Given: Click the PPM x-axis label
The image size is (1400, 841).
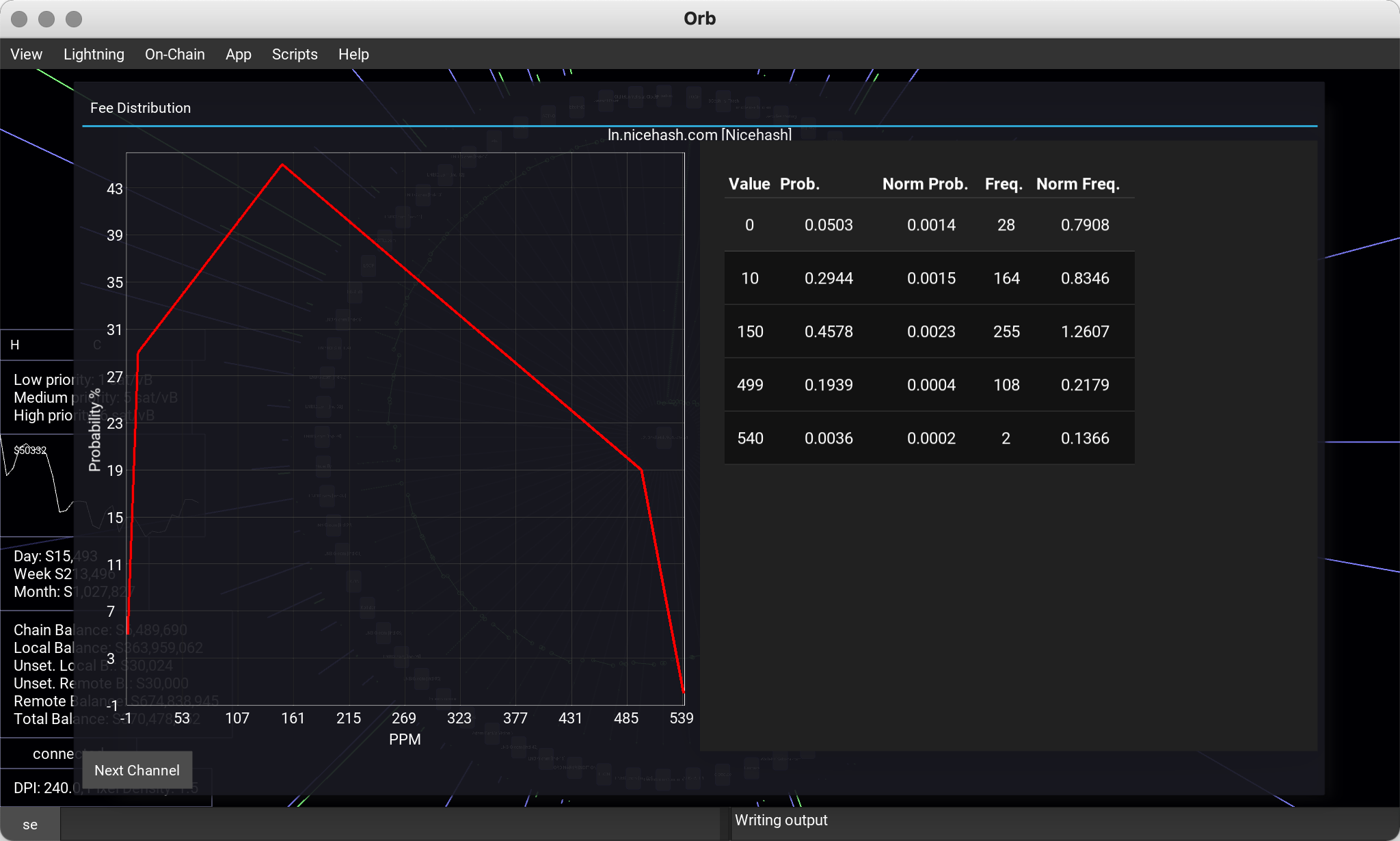Looking at the screenshot, I should point(405,739).
